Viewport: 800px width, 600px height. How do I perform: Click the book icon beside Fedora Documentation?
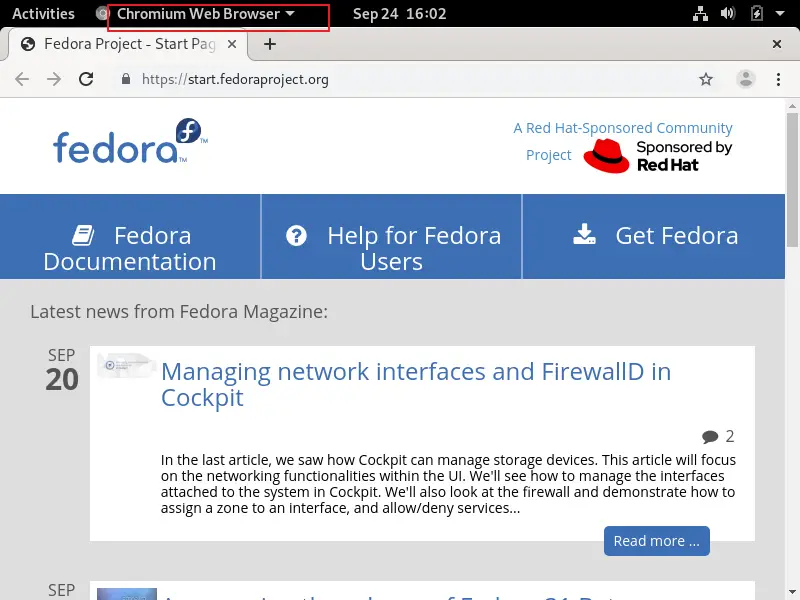click(83, 235)
